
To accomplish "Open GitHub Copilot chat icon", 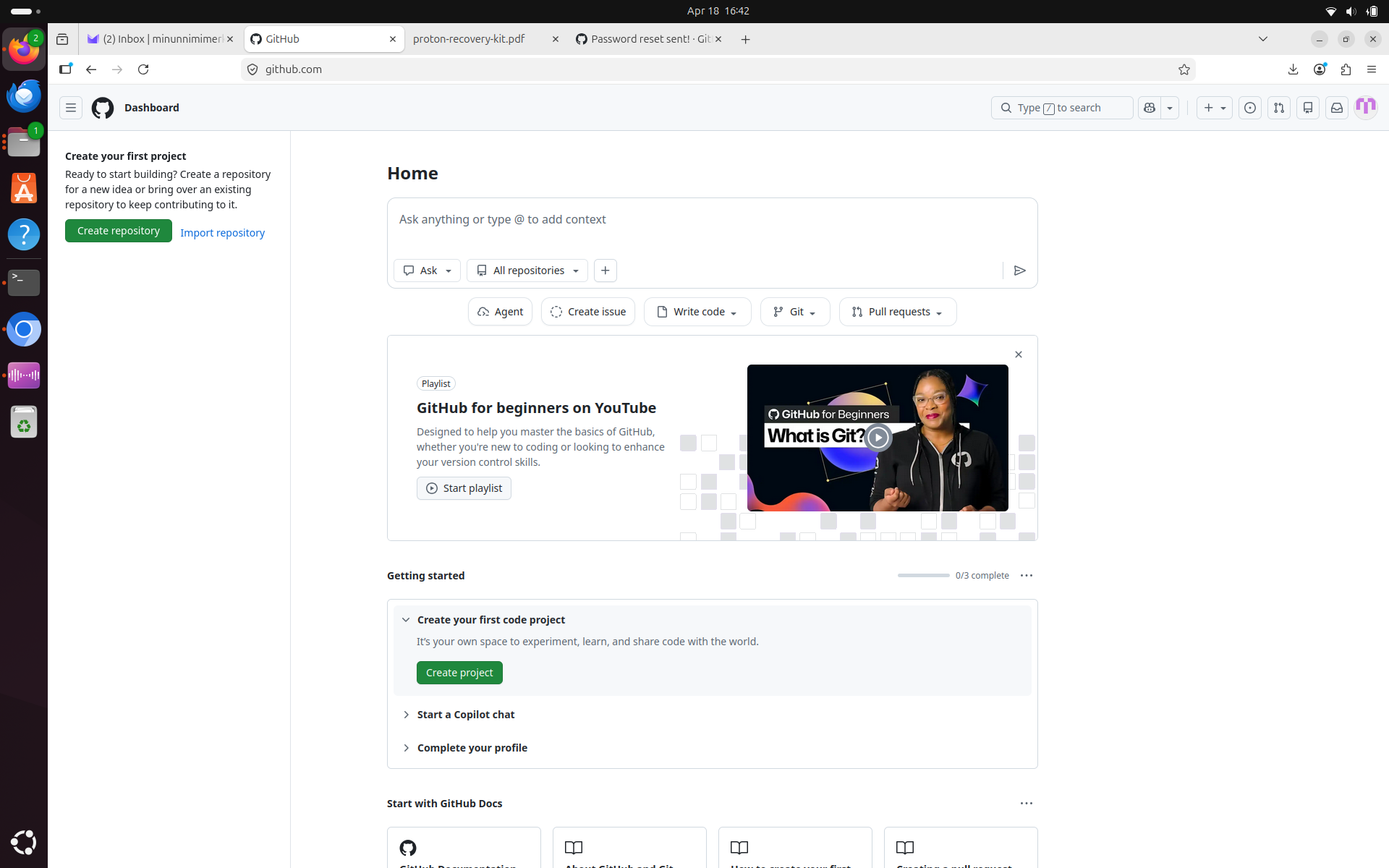I will (x=1150, y=107).
